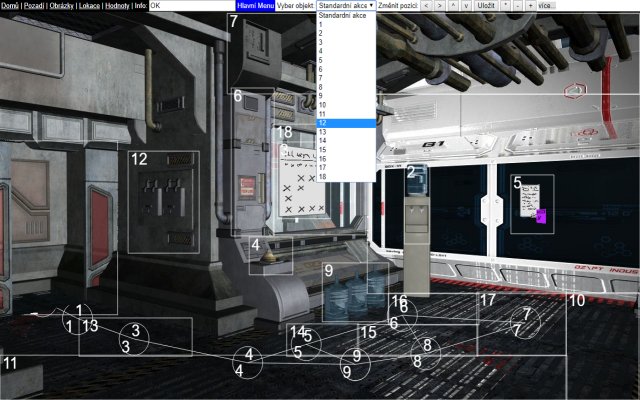Select hotspot 9 over the water bottles
The image size is (640, 400).
pos(356,292)
